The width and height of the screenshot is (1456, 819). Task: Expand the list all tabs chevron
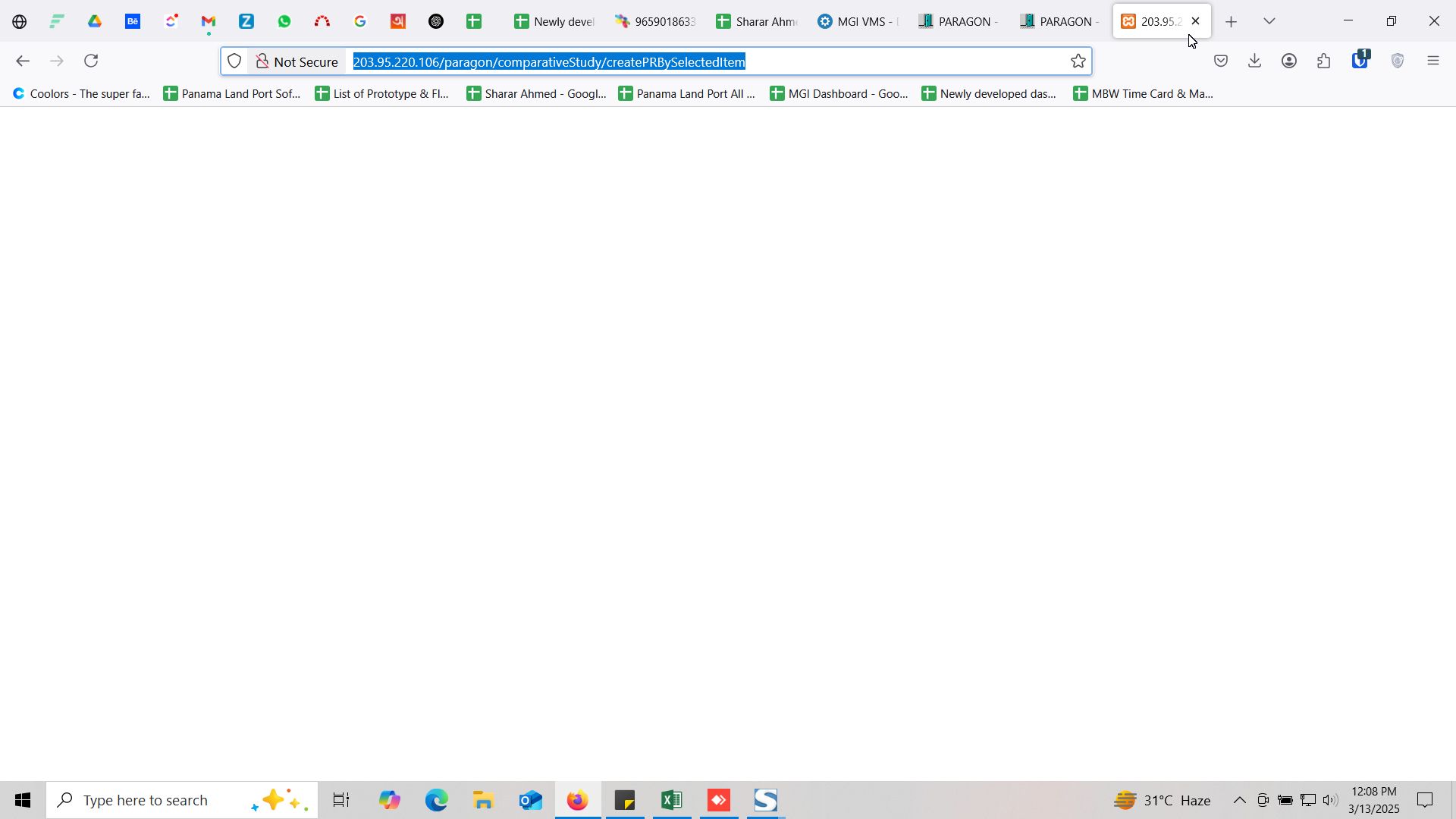click(x=1269, y=21)
